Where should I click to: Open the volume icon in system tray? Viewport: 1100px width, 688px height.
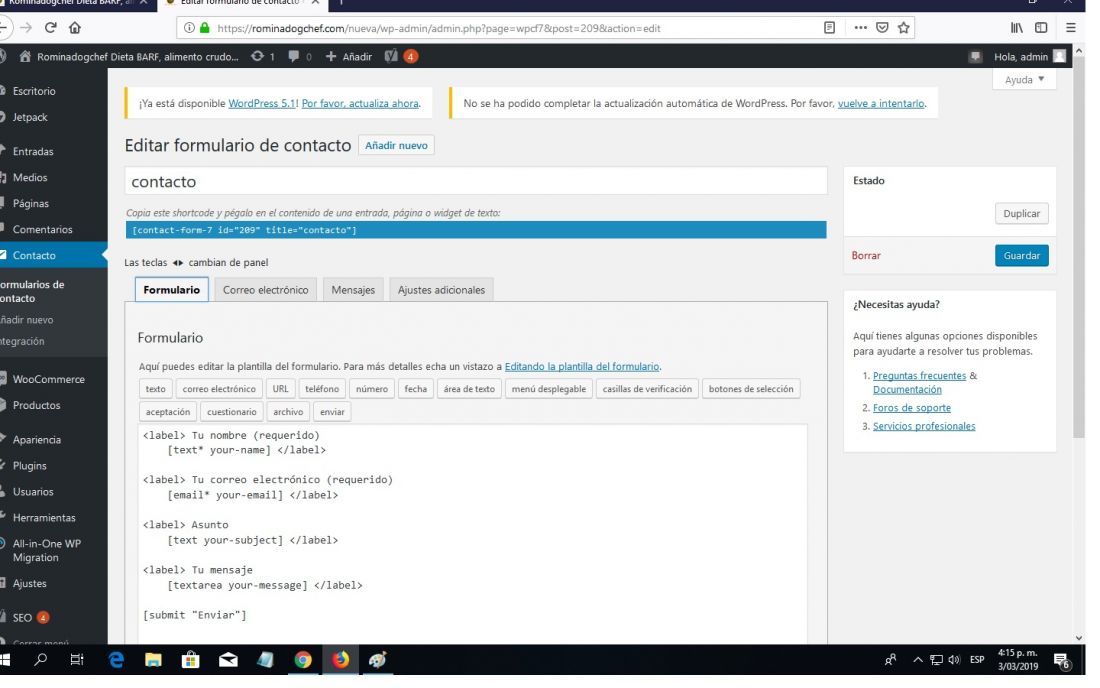[x=954, y=660]
